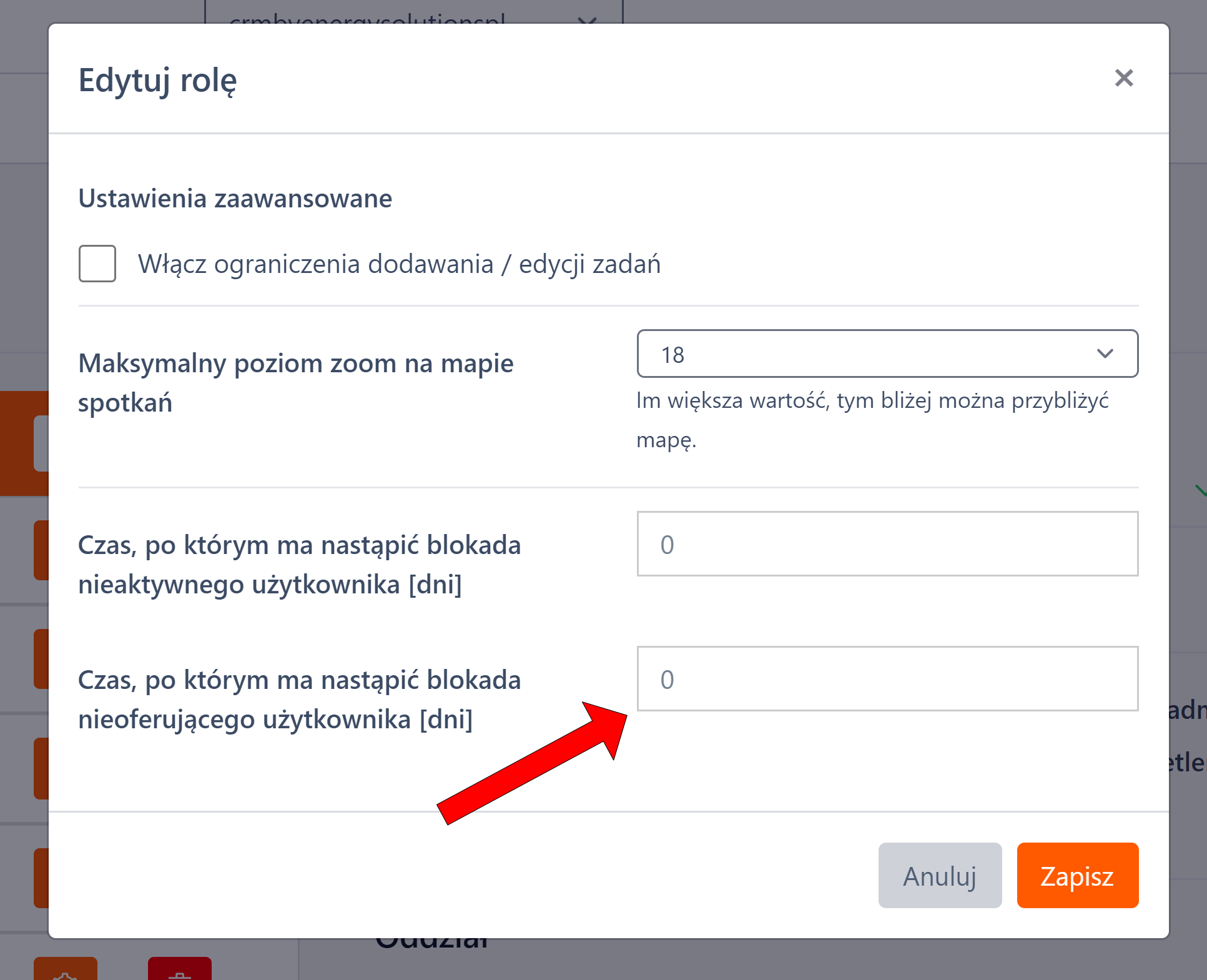Focus the non-offering user lock days field
Viewport: 1207px width, 980px height.
887,679
